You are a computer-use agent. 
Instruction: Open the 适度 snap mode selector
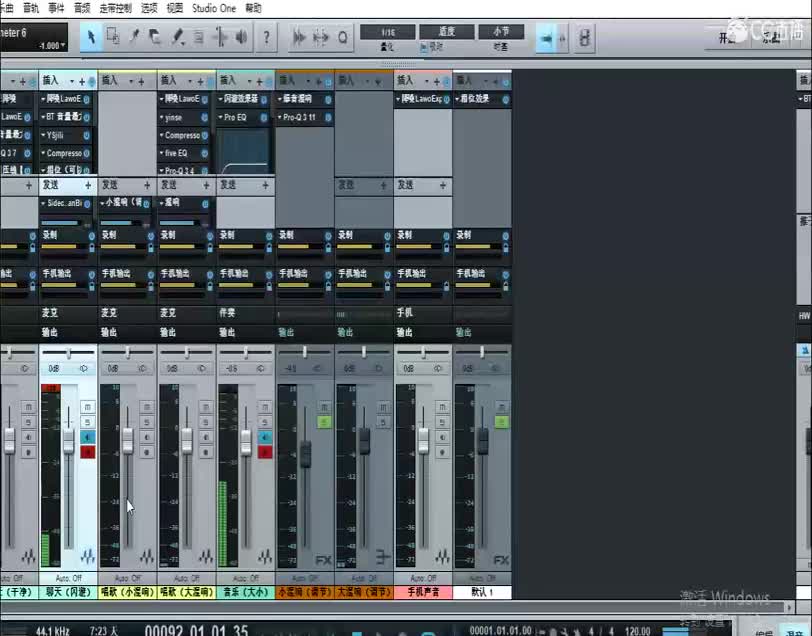pos(446,32)
